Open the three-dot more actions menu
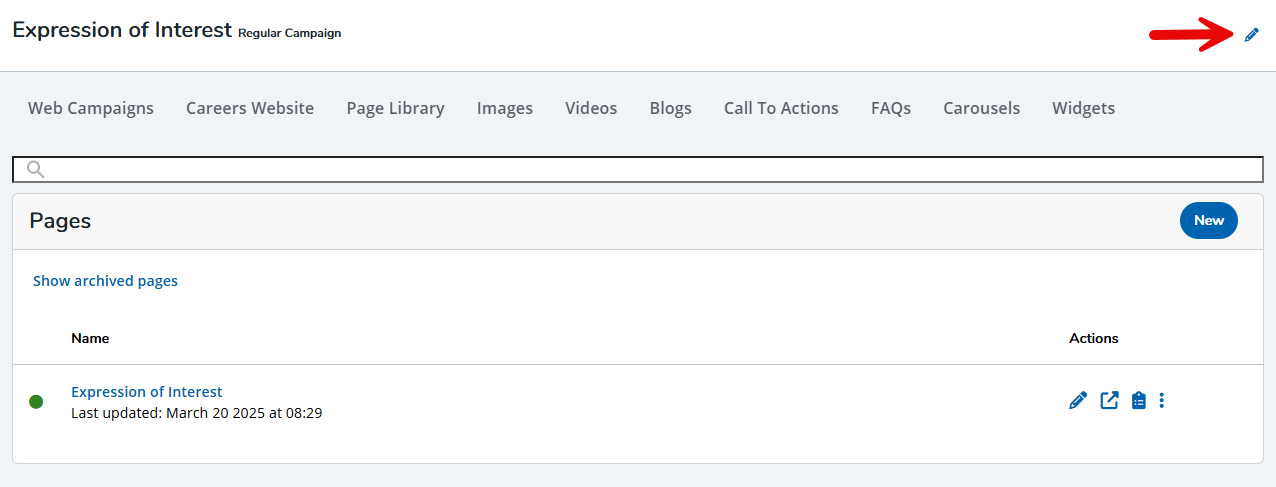This screenshot has width=1276, height=487. (x=1161, y=401)
